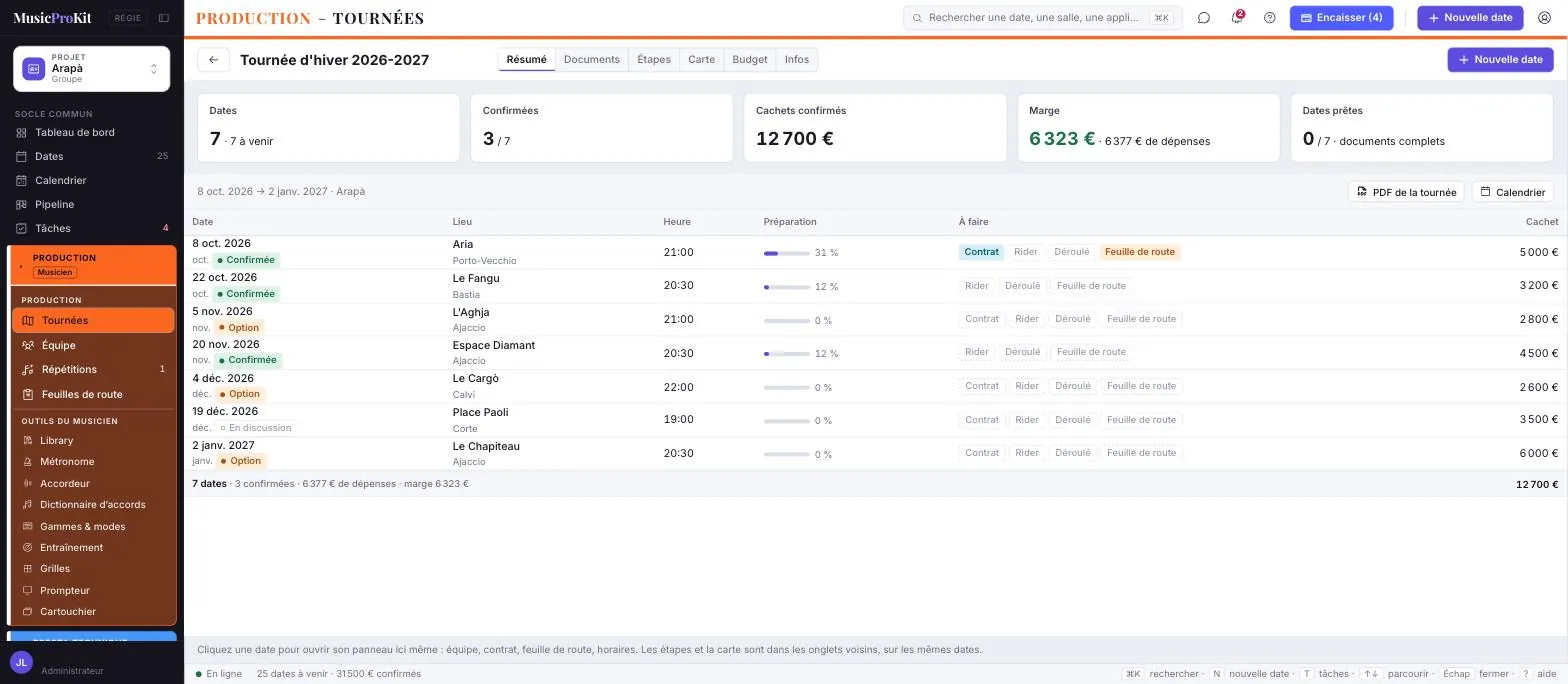The image size is (1568, 684).
Task: Switch to the Documents tab
Action: pos(592,60)
